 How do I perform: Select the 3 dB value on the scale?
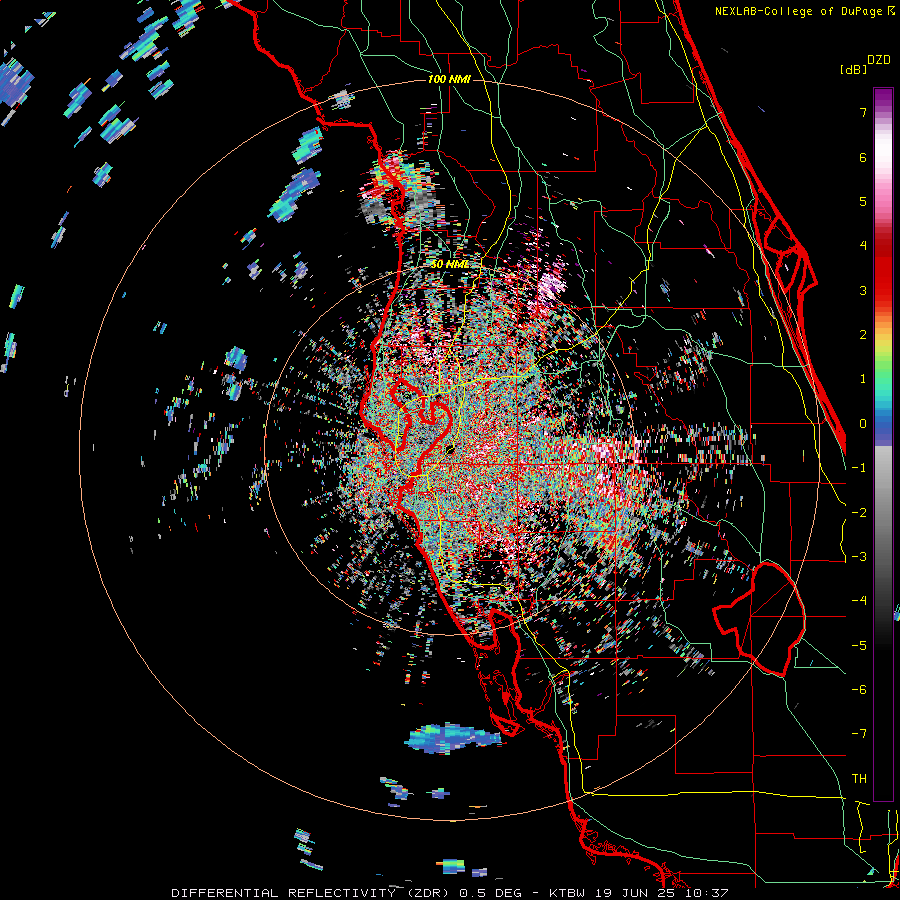pos(862,290)
